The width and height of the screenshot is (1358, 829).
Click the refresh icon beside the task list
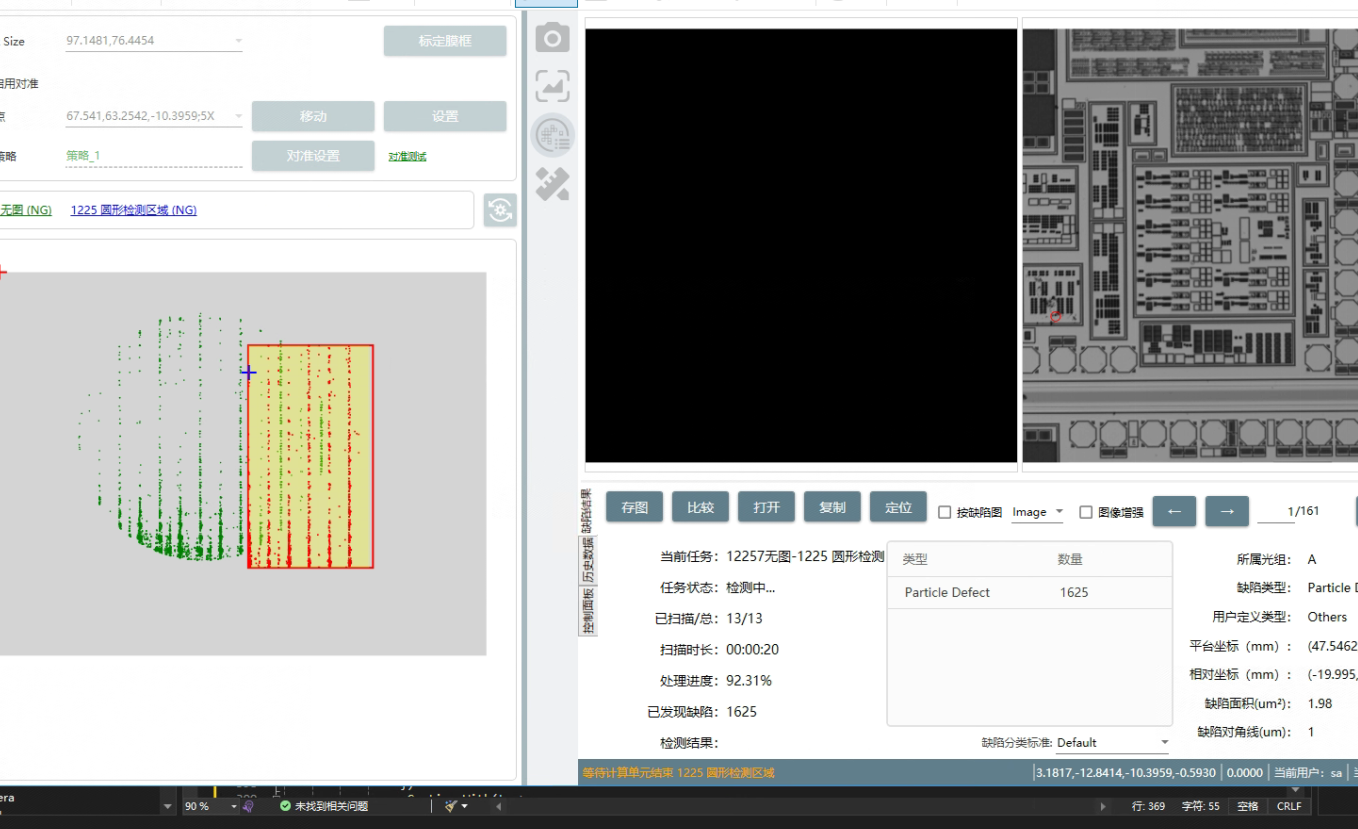500,210
